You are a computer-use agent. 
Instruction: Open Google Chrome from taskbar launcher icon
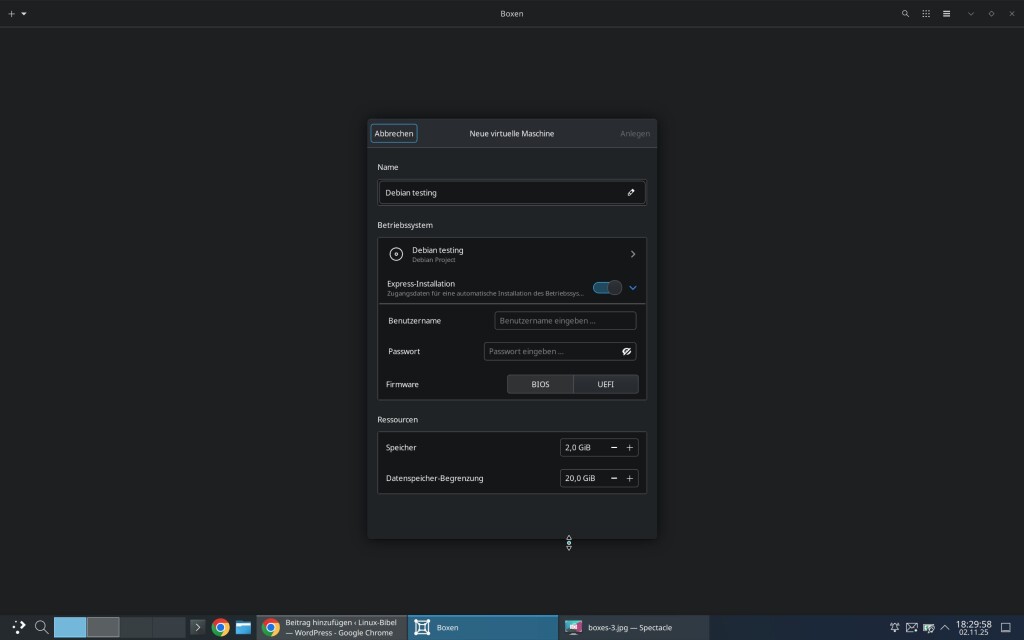221,628
